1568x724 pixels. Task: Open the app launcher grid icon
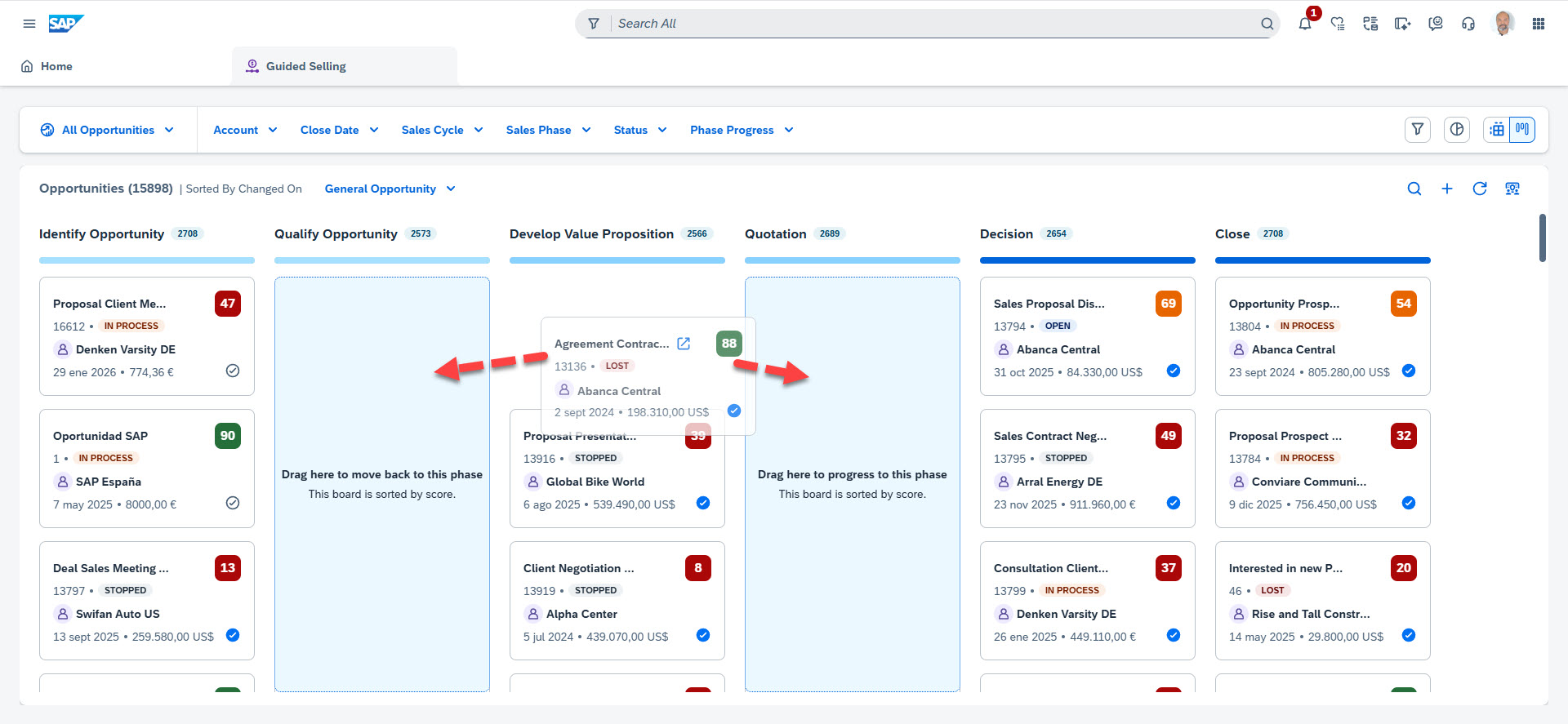click(1539, 24)
